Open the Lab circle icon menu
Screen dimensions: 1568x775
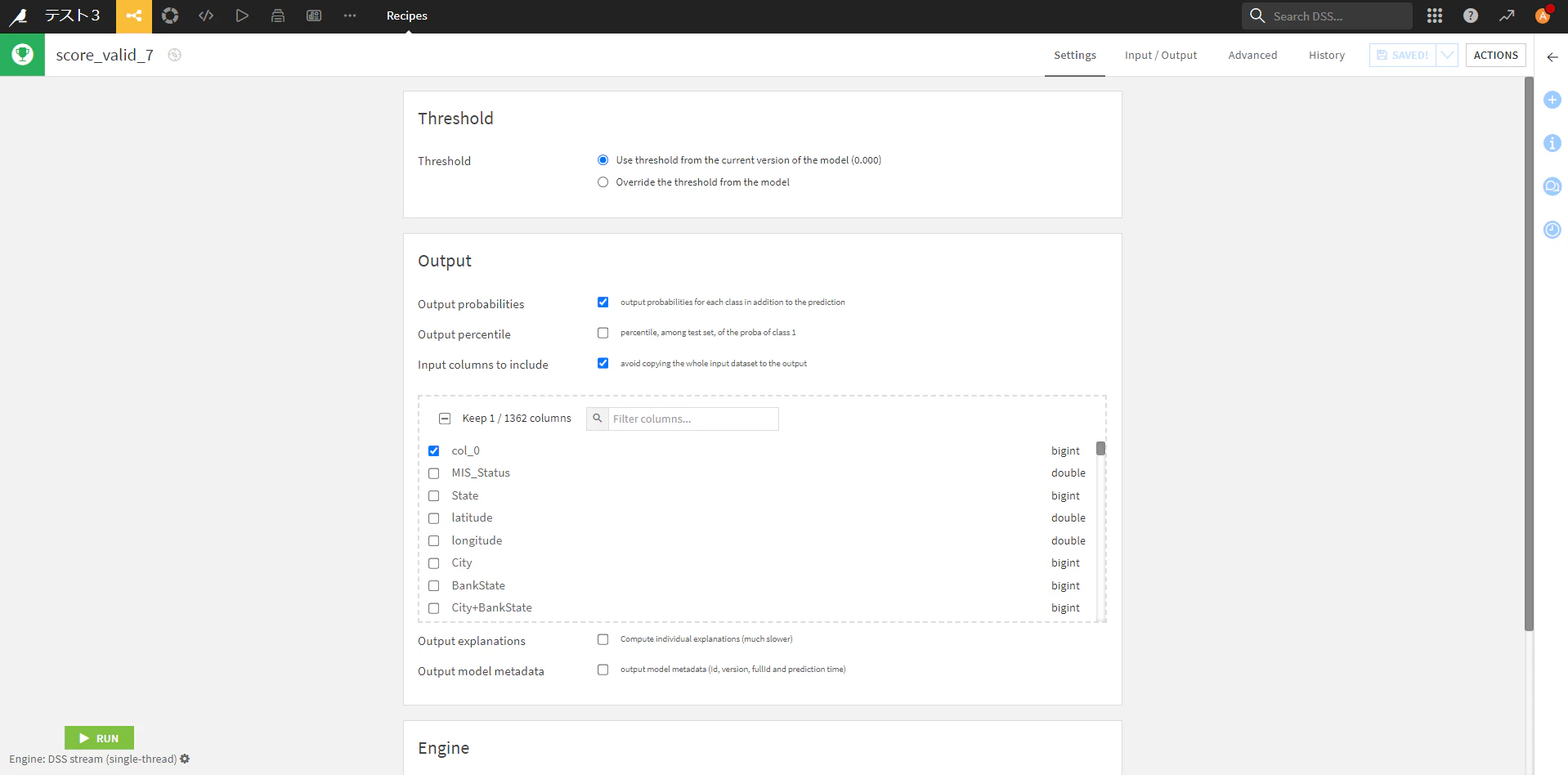pos(170,16)
